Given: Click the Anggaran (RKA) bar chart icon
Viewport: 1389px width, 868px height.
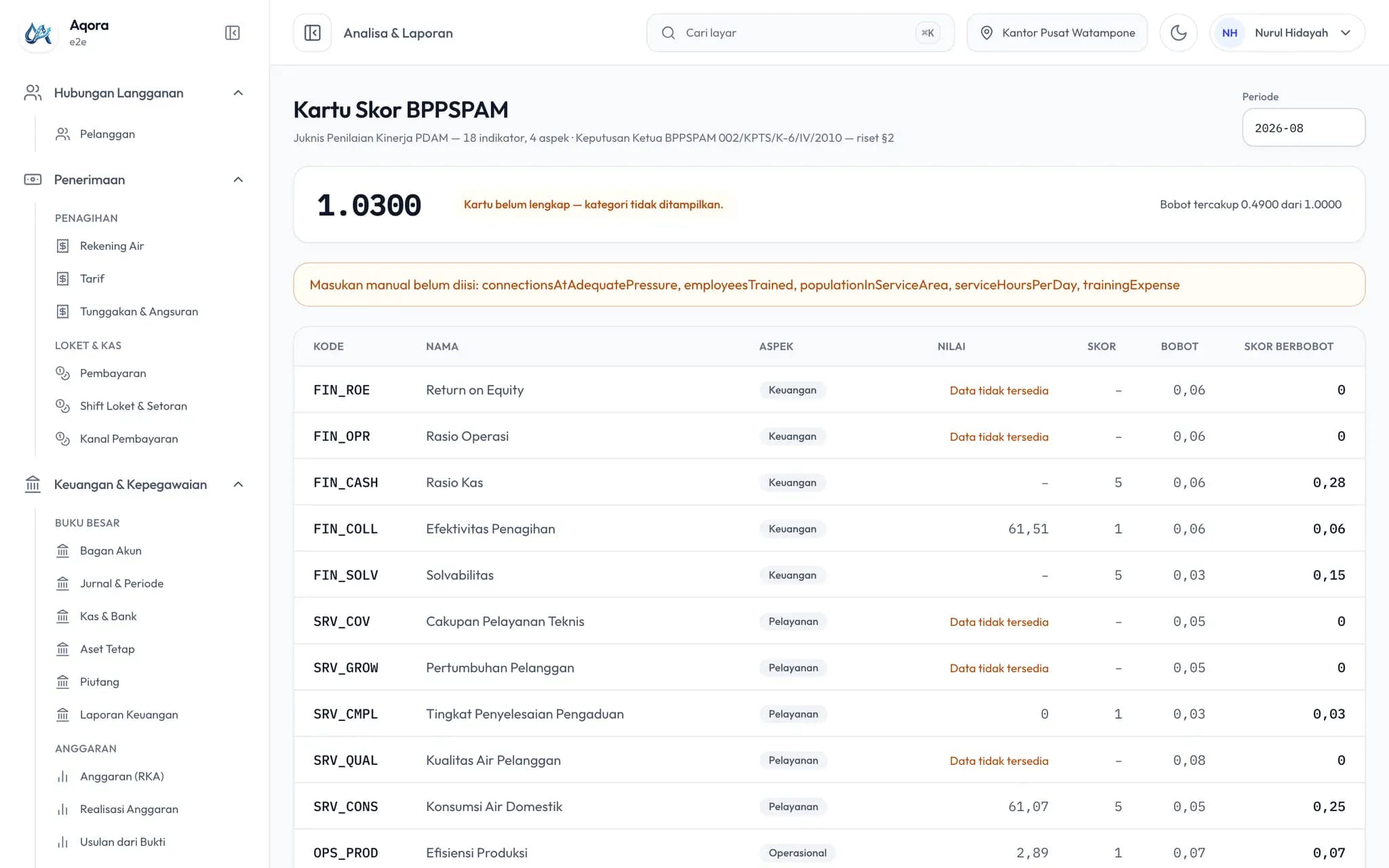Looking at the screenshot, I should [62, 776].
